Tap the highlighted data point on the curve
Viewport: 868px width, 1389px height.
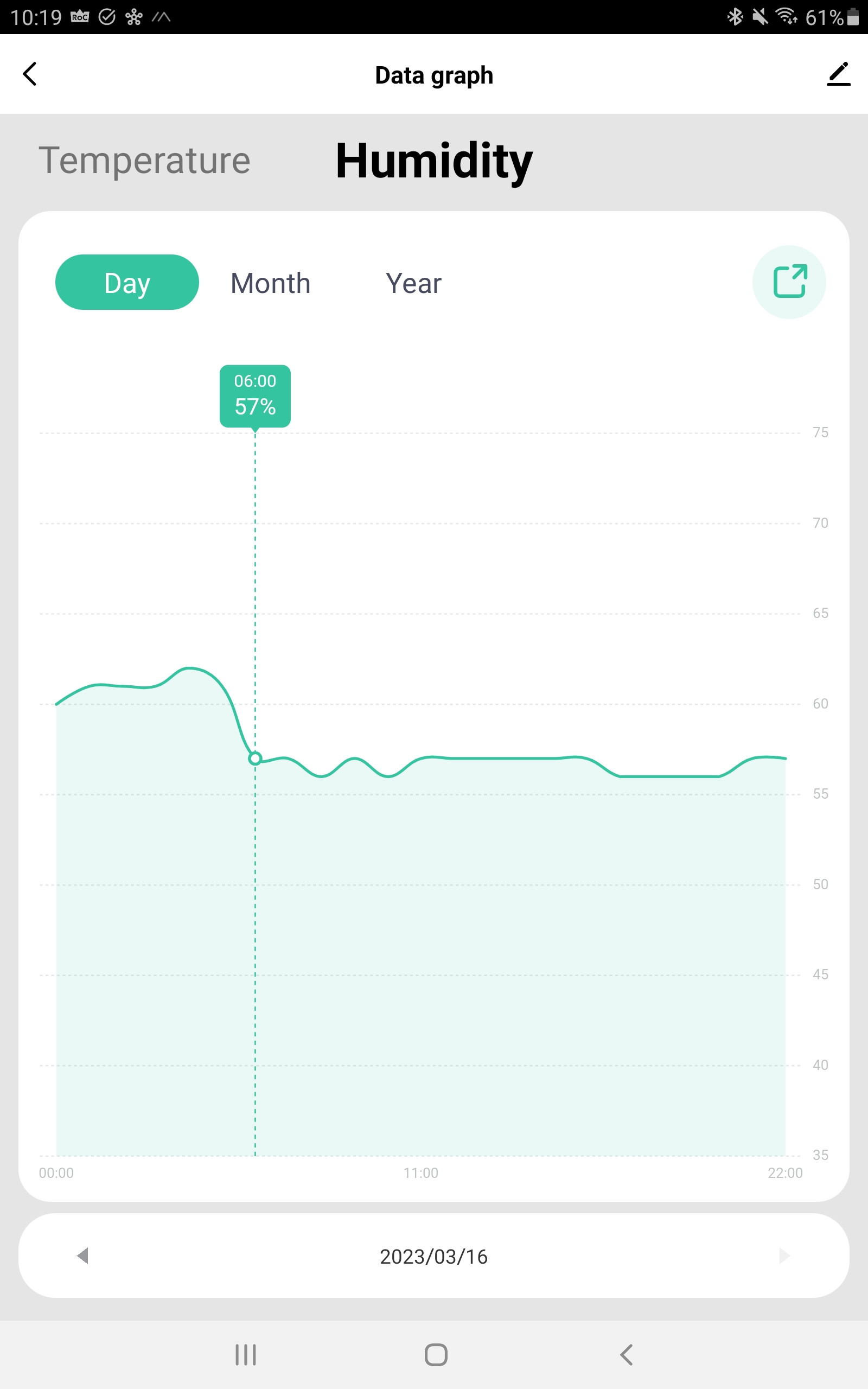(x=255, y=759)
